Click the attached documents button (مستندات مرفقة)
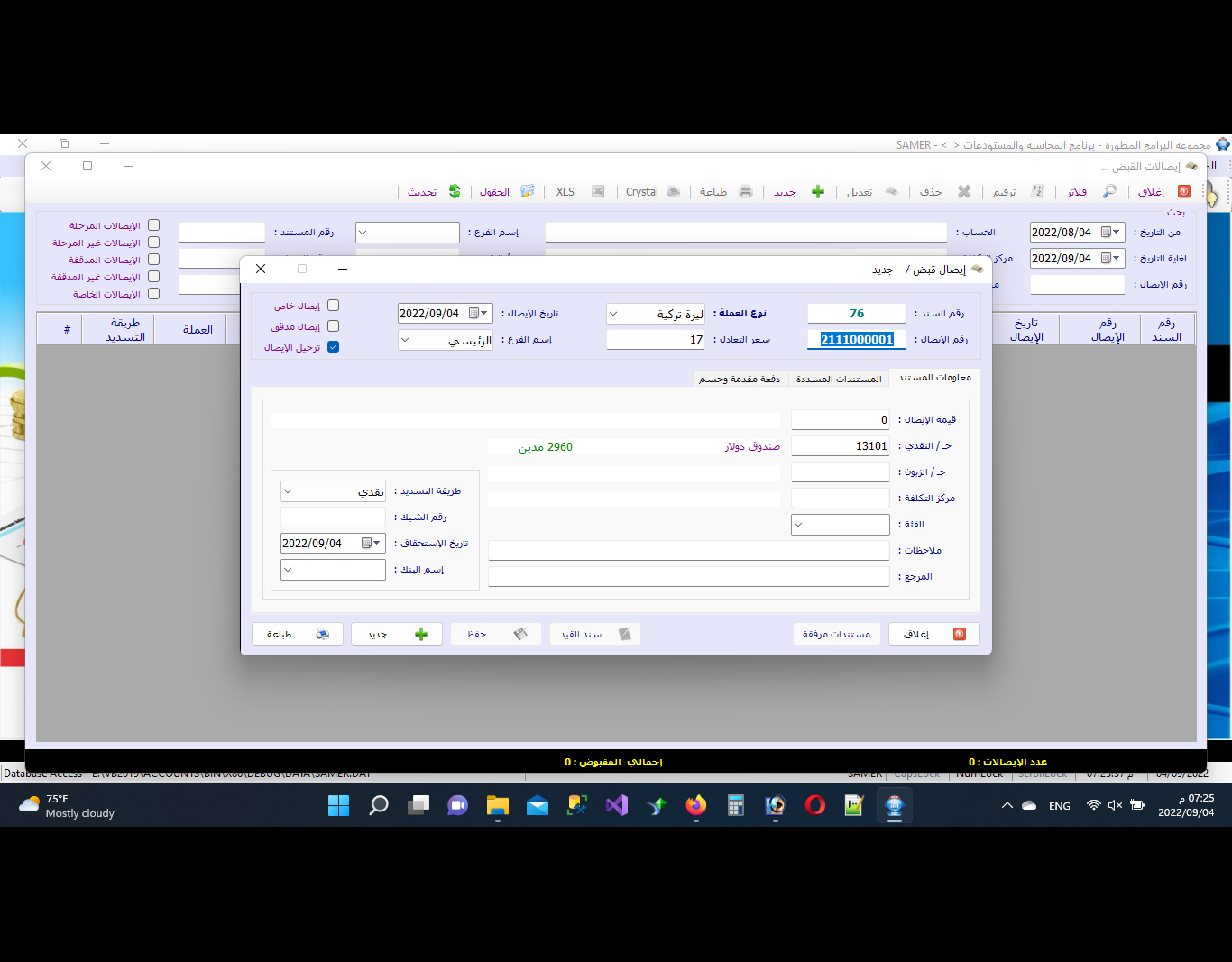This screenshot has width=1232, height=962. [836, 634]
